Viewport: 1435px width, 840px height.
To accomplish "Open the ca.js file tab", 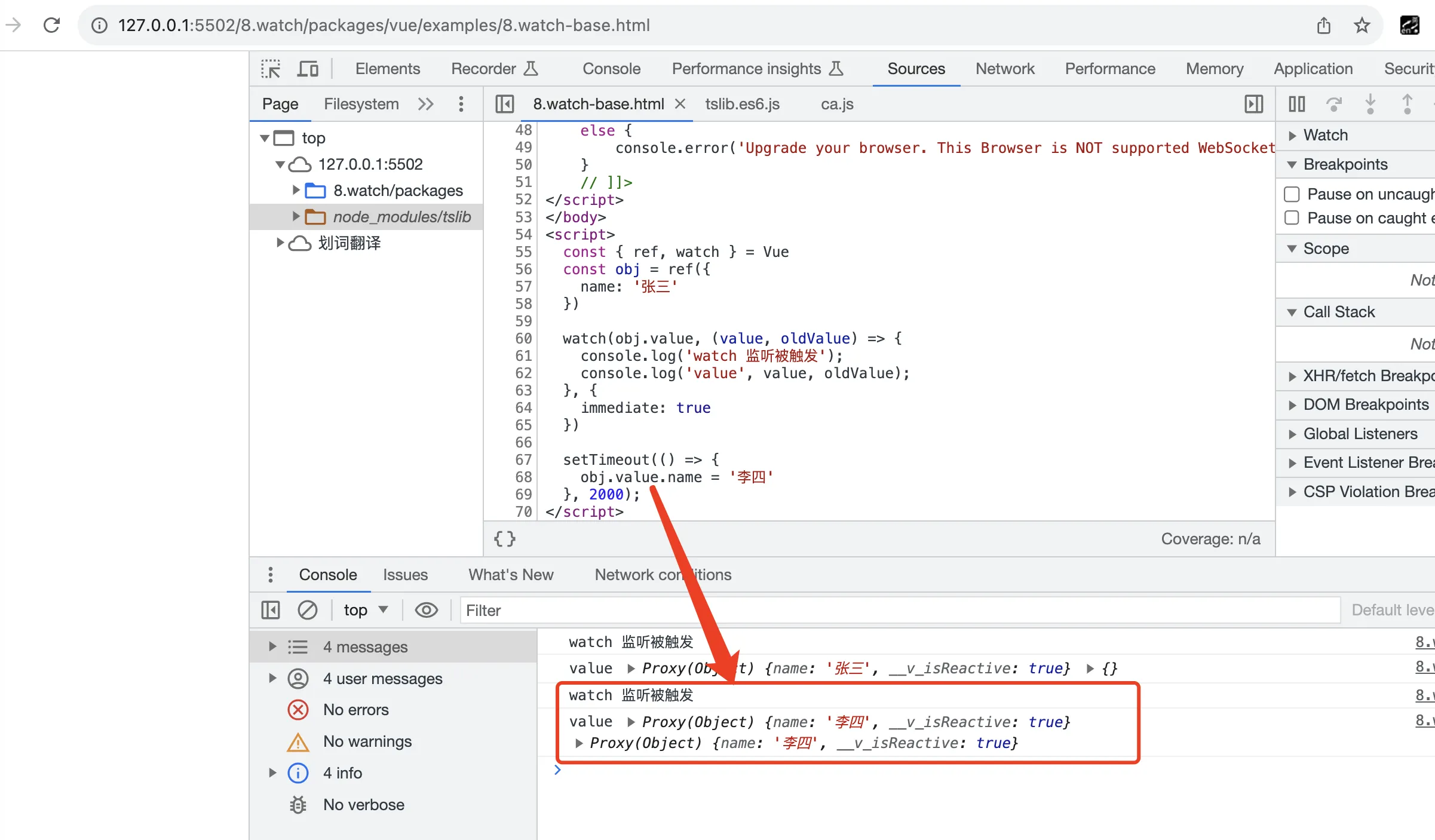I will click(x=837, y=104).
